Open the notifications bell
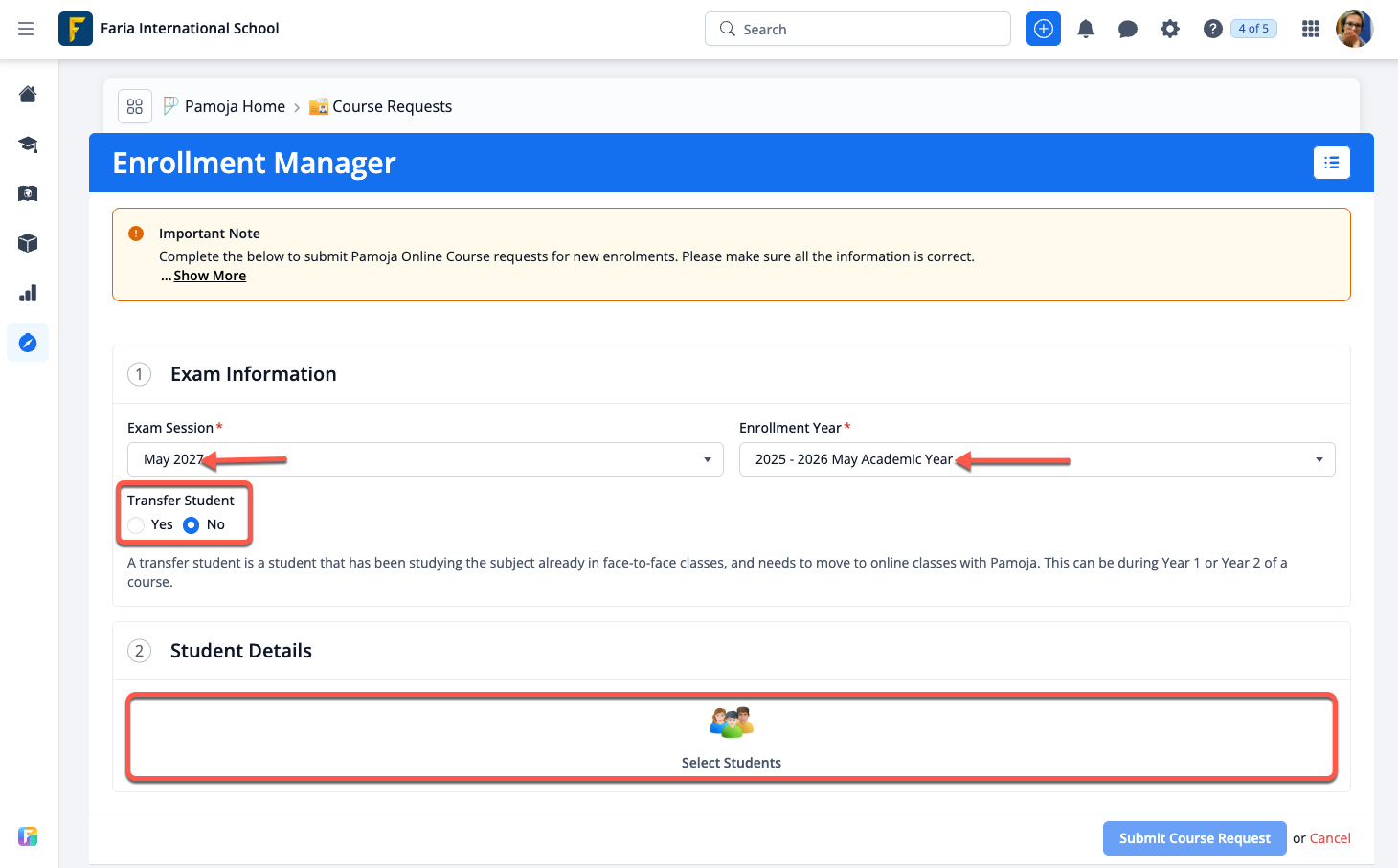Viewport: 1398px width, 868px height. click(1085, 29)
